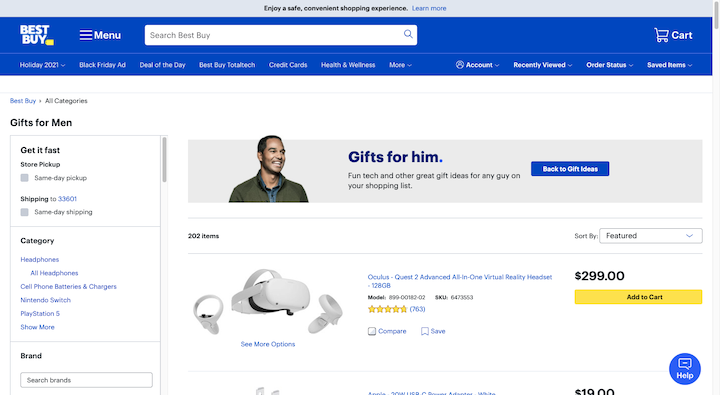Click the Gifts for Men heading

(41, 123)
